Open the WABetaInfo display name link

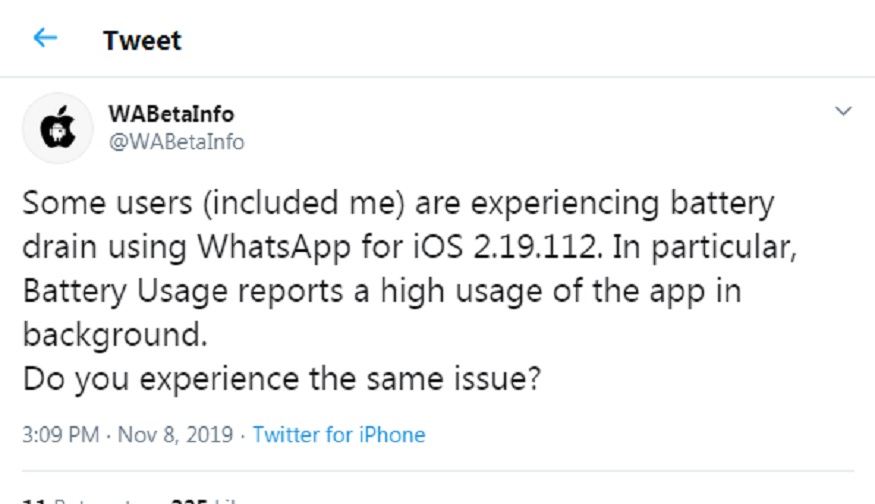click(171, 114)
